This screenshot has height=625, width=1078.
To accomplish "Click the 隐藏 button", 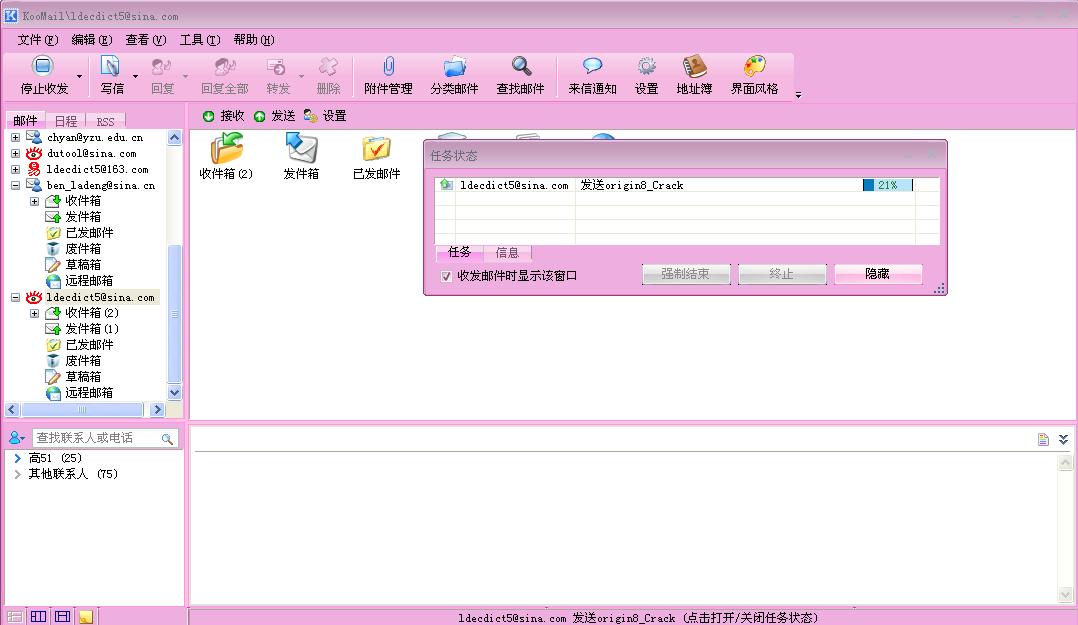I will click(877, 274).
